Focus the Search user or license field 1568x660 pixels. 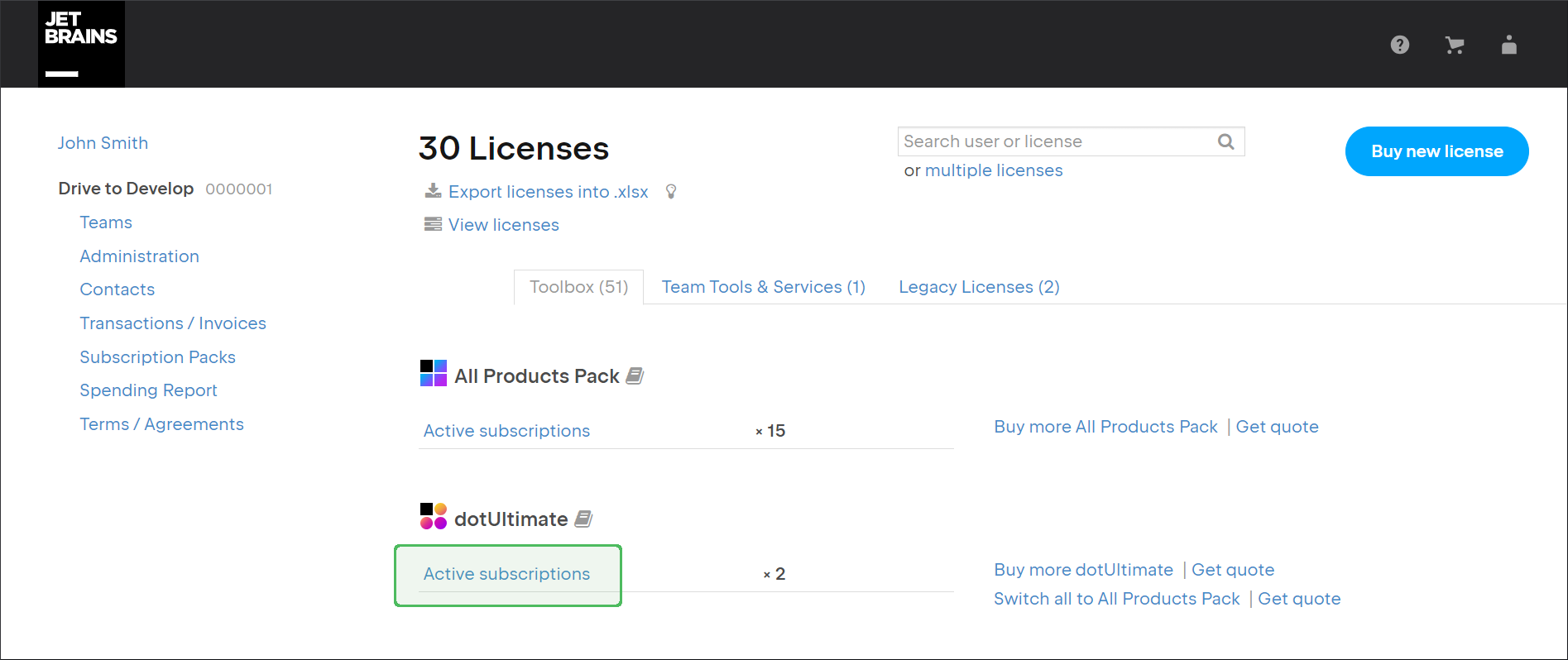[1071, 141]
